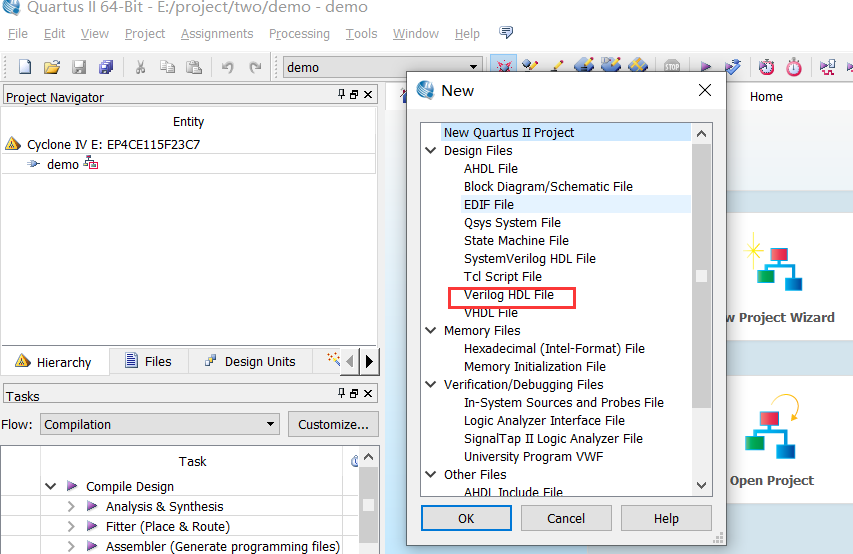Select the demo entity in hierarchy

point(63,164)
